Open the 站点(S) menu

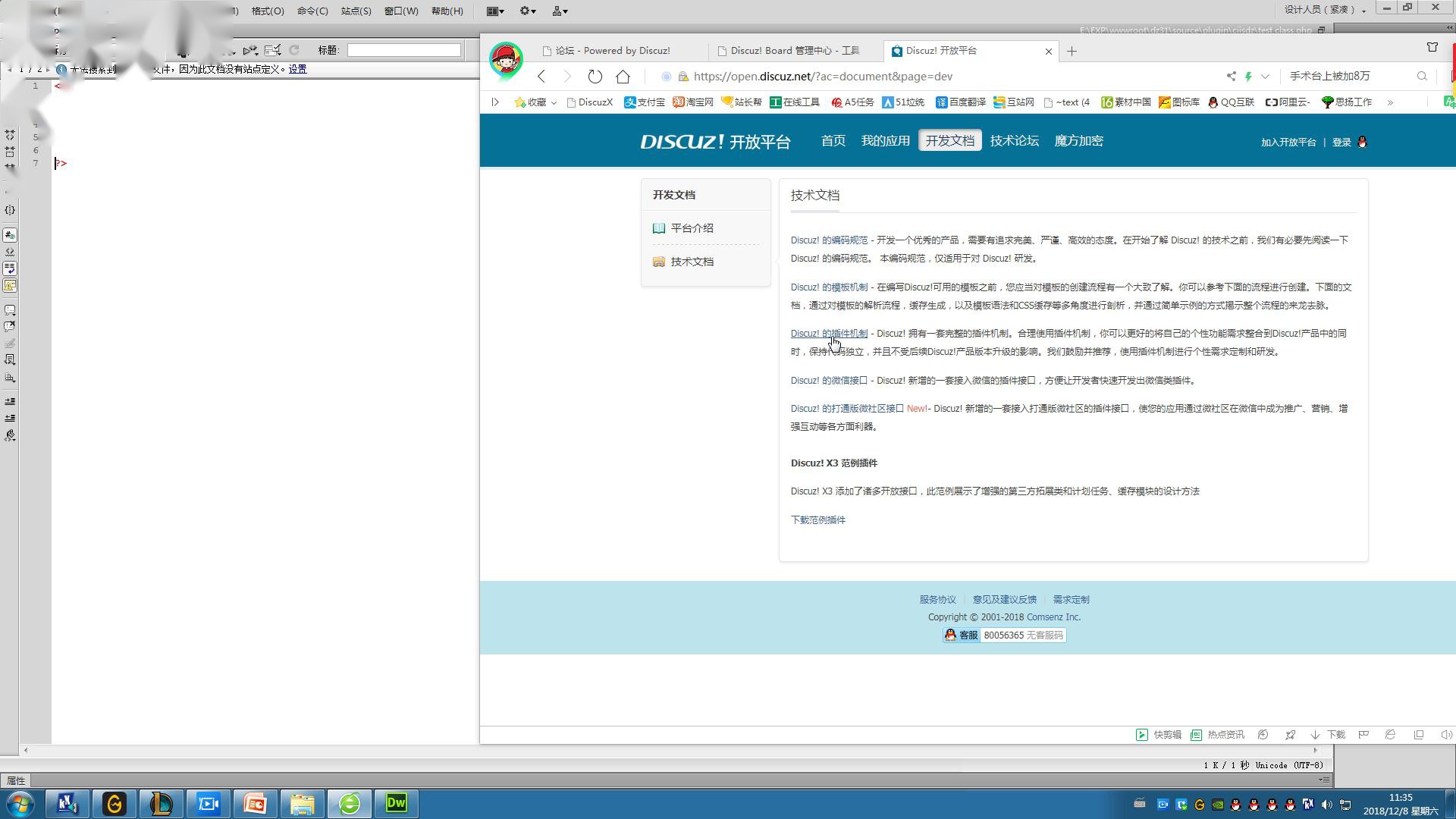coord(356,11)
